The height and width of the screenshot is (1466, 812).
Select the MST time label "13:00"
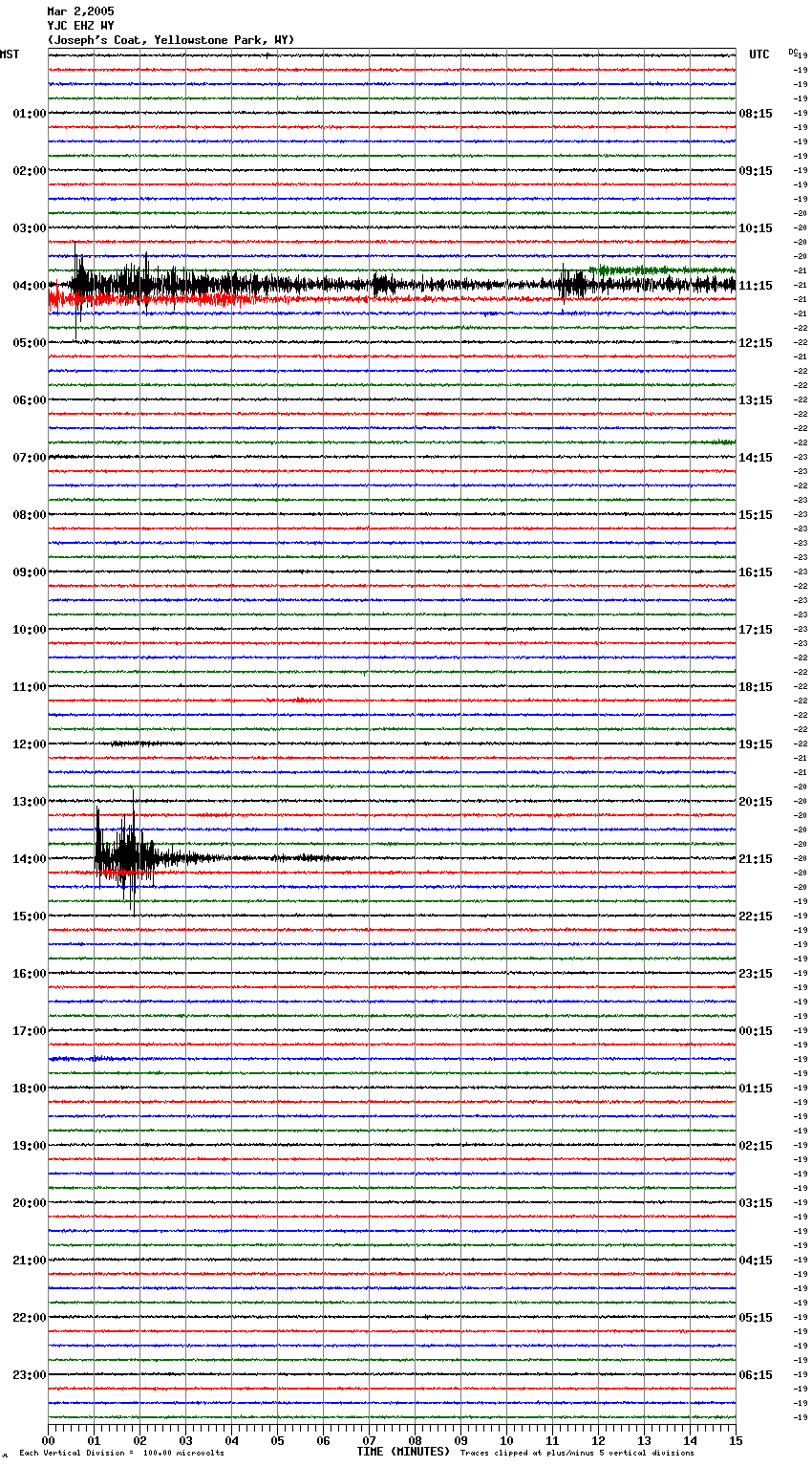[x=30, y=802]
